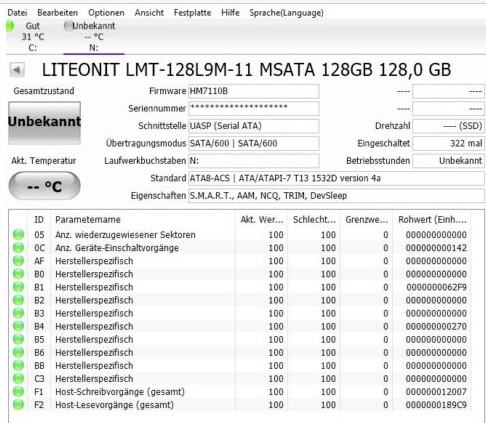Image resolution: width=486 pixels, height=423 pixels.
Task: Click green status icon of row BB
Action: click(18, 365)
